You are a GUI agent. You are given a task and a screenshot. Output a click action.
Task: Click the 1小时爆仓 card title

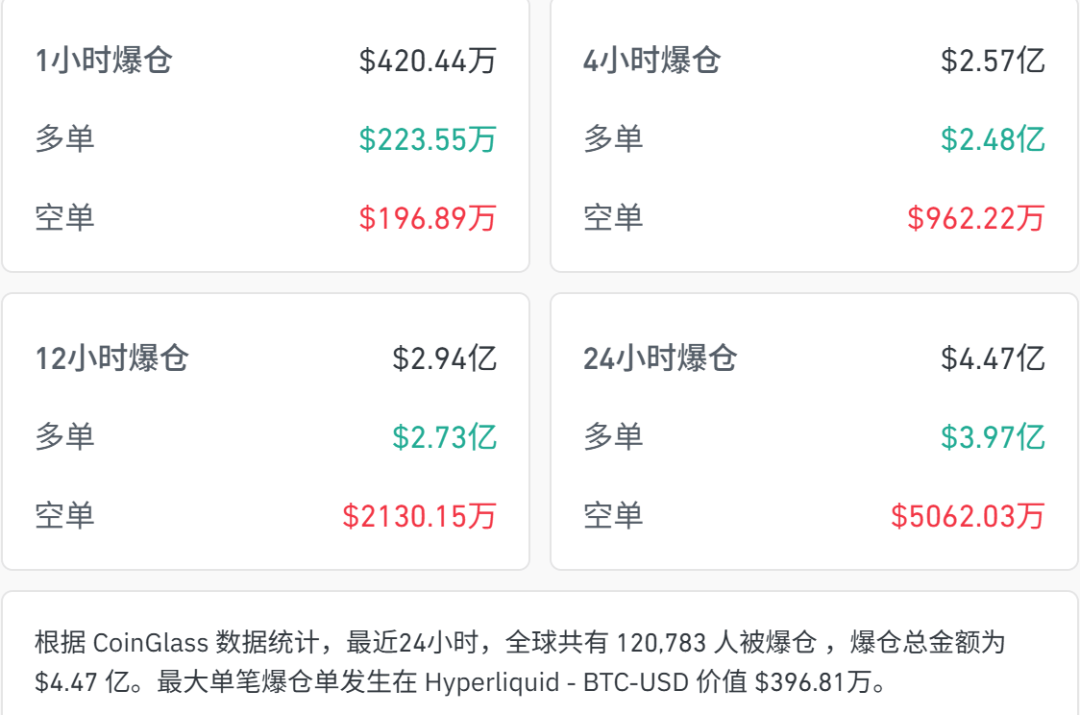[x=104, y=60]
